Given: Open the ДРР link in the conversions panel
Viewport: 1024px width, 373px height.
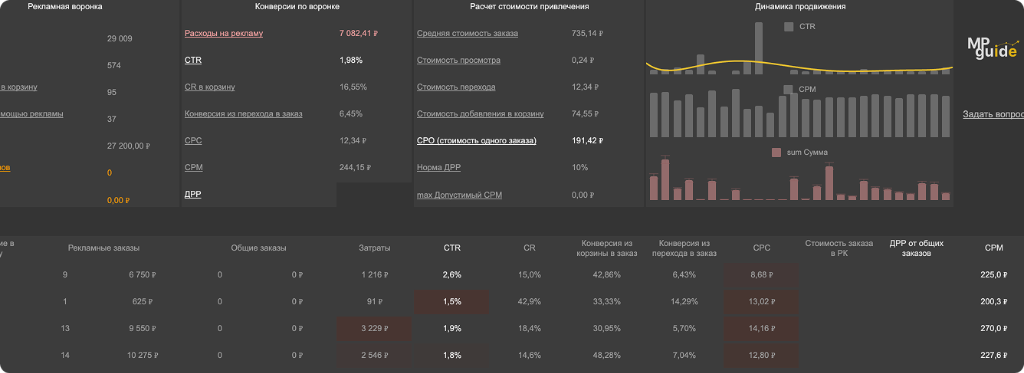Looking at the screenshot, I should (193, 195).
